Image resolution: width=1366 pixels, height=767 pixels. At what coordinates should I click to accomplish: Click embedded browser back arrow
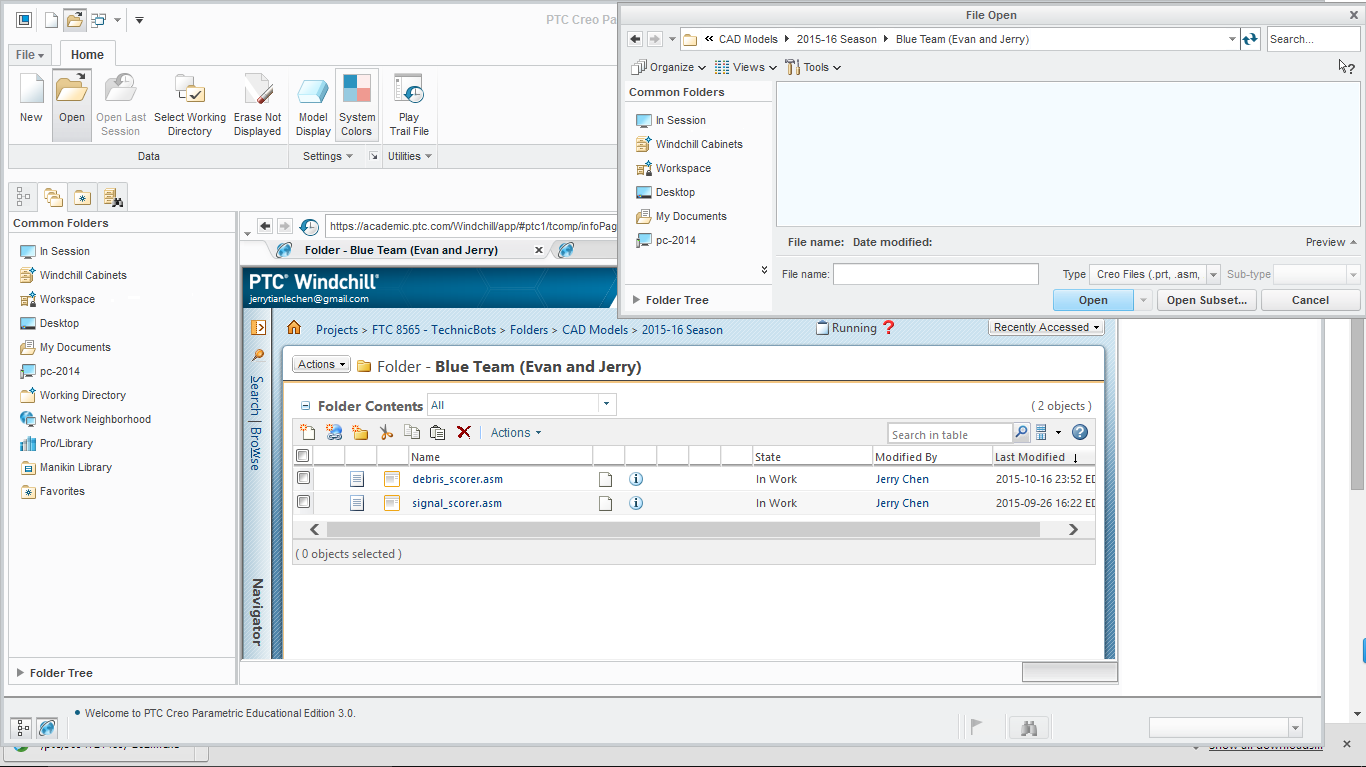pos(265,226)
